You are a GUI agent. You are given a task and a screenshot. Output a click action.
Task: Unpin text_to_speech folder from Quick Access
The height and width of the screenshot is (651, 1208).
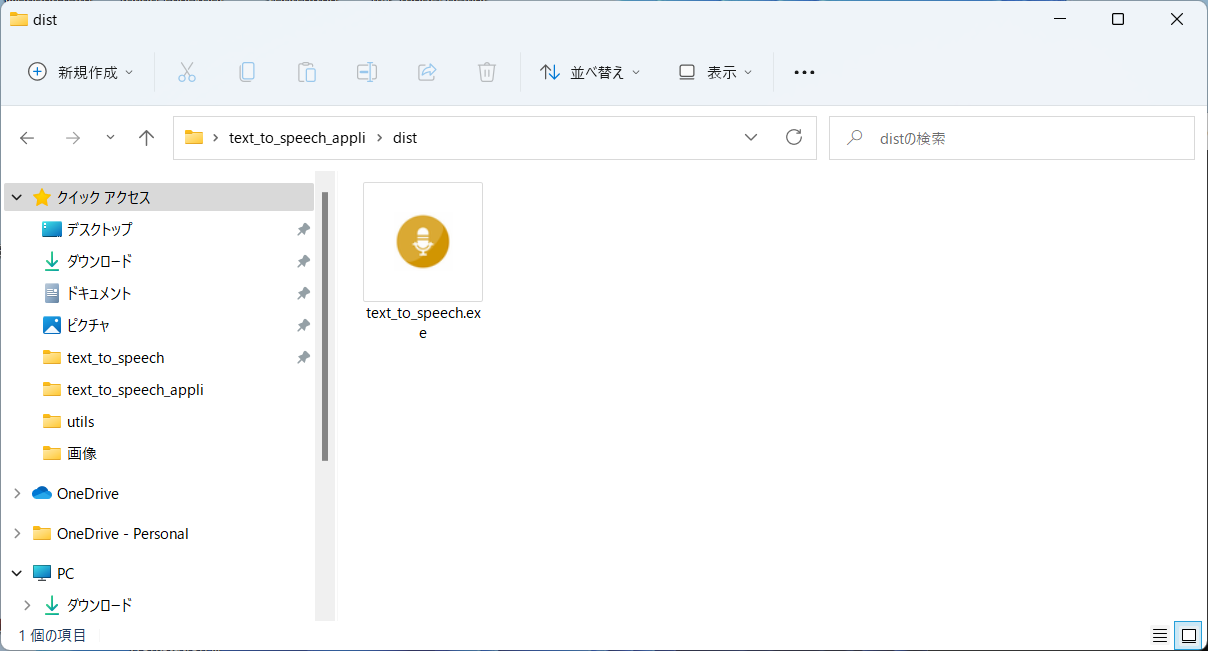point(303,358)
